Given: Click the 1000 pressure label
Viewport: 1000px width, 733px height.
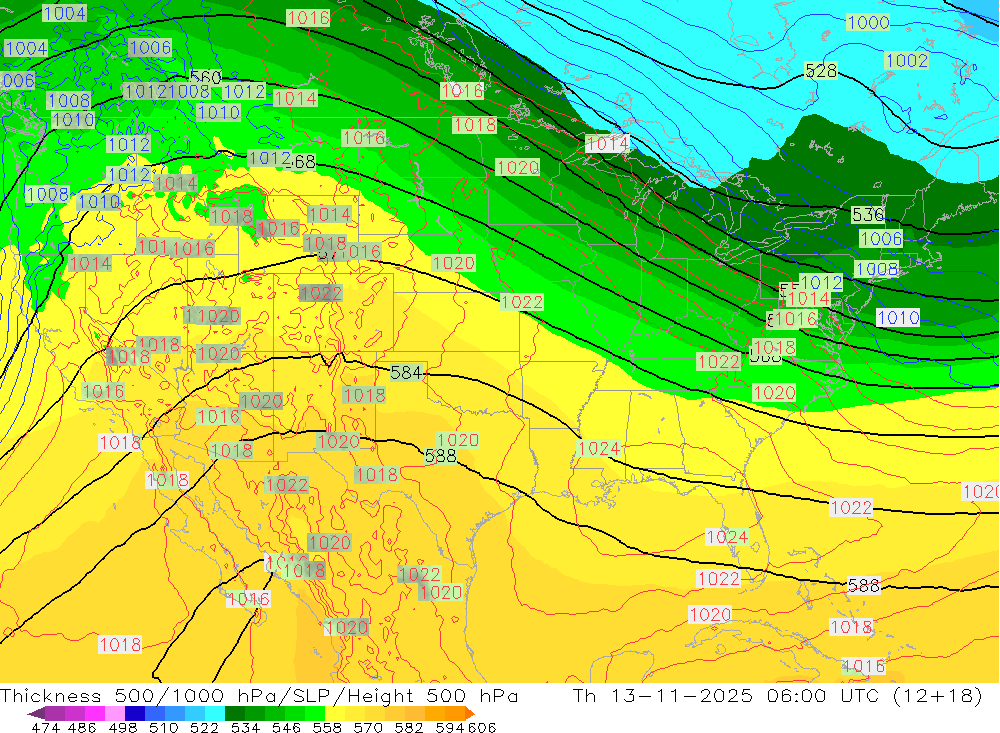Looking at the screenshot, I should pyautogui.click(x=869, y=22).
